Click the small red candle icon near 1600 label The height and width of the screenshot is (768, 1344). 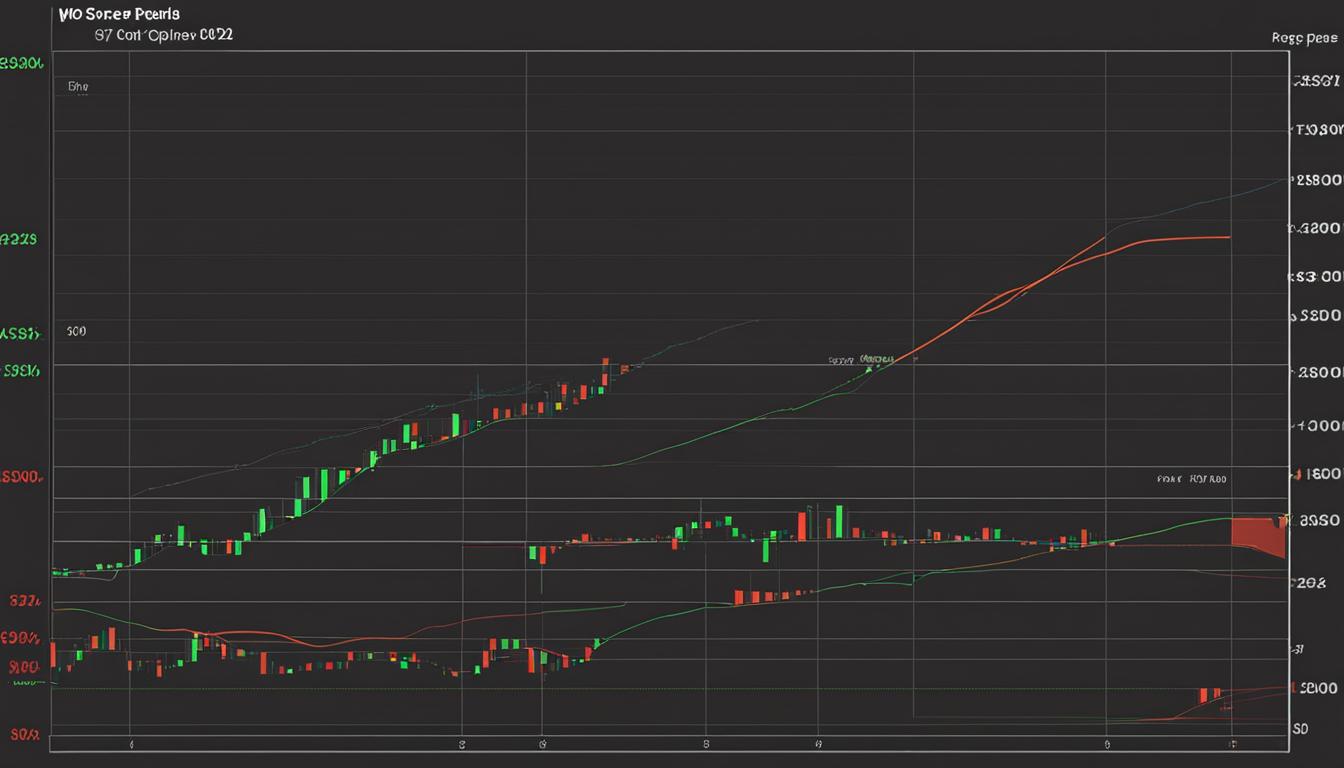tap(1297, 472)
